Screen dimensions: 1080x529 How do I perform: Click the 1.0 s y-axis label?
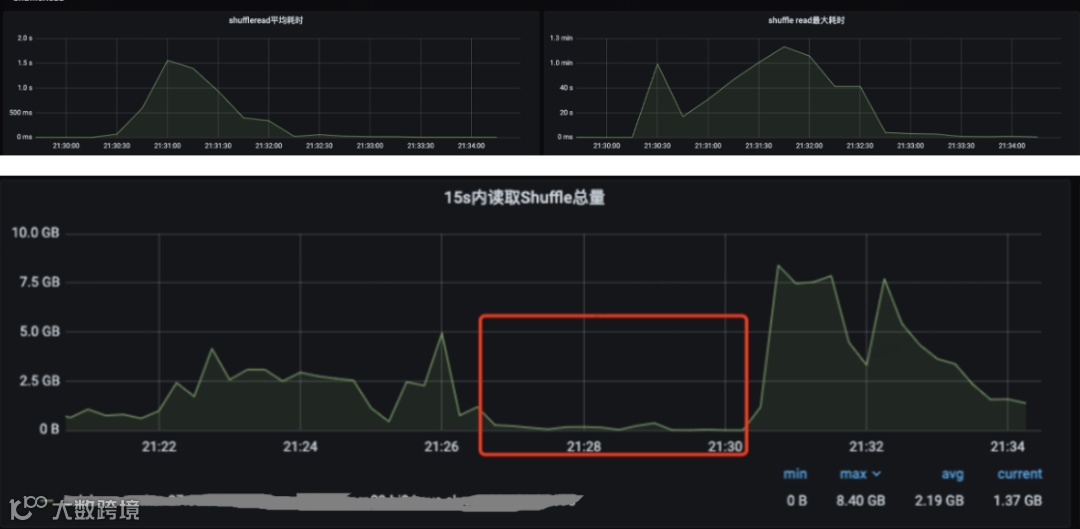25,87
